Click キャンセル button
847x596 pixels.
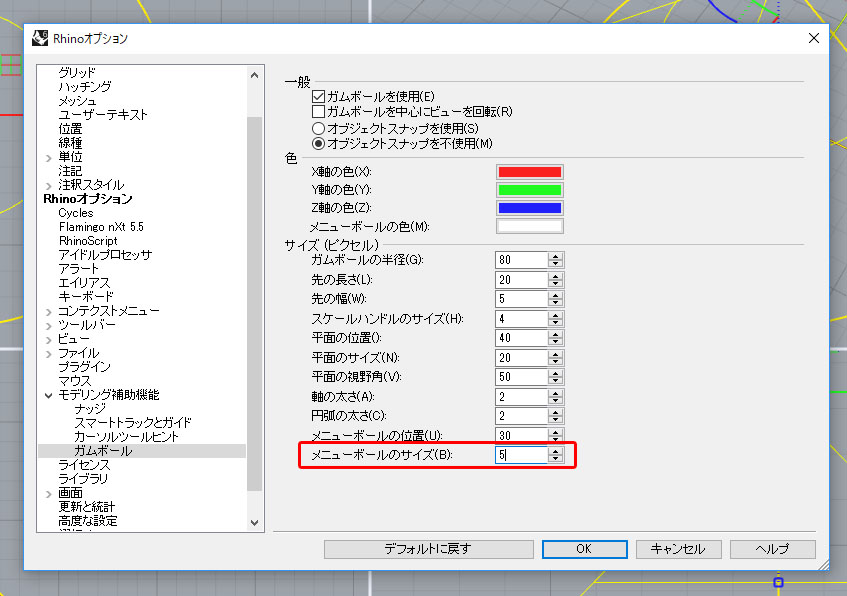tap(678, 549)
